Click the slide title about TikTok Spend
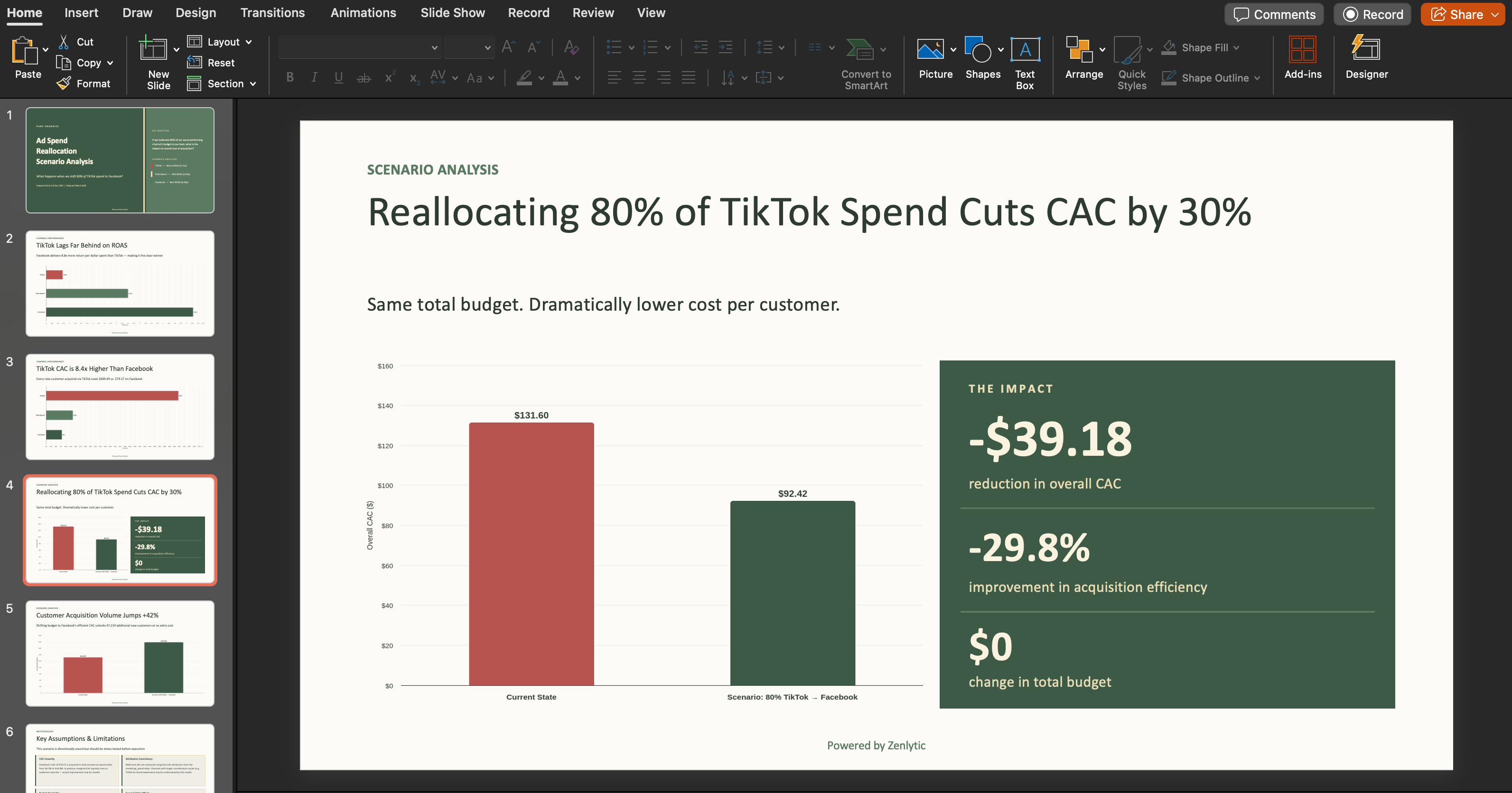The image size is (1512, 793). [x=810, y=212]
